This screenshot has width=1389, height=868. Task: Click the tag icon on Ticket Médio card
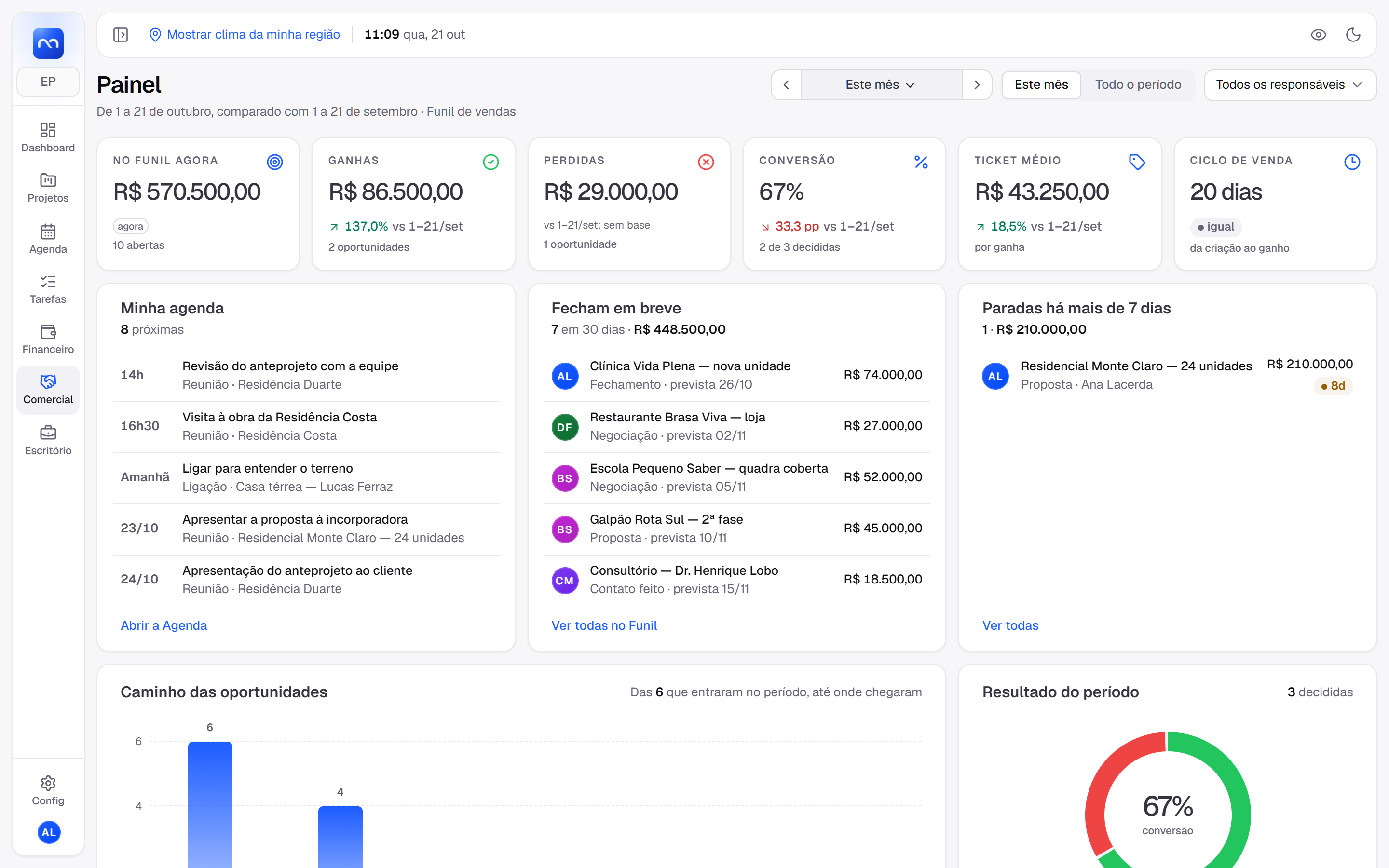tap(1137, 162)
